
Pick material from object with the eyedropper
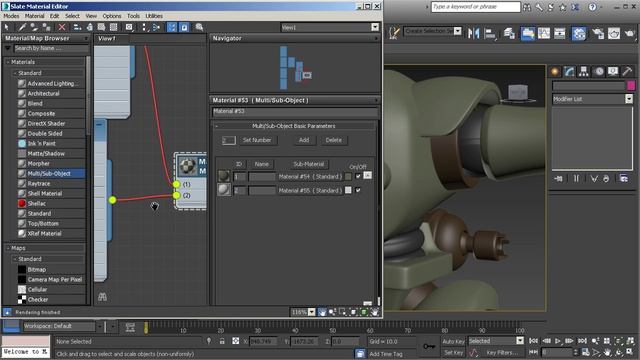click(x=22, y=27)
